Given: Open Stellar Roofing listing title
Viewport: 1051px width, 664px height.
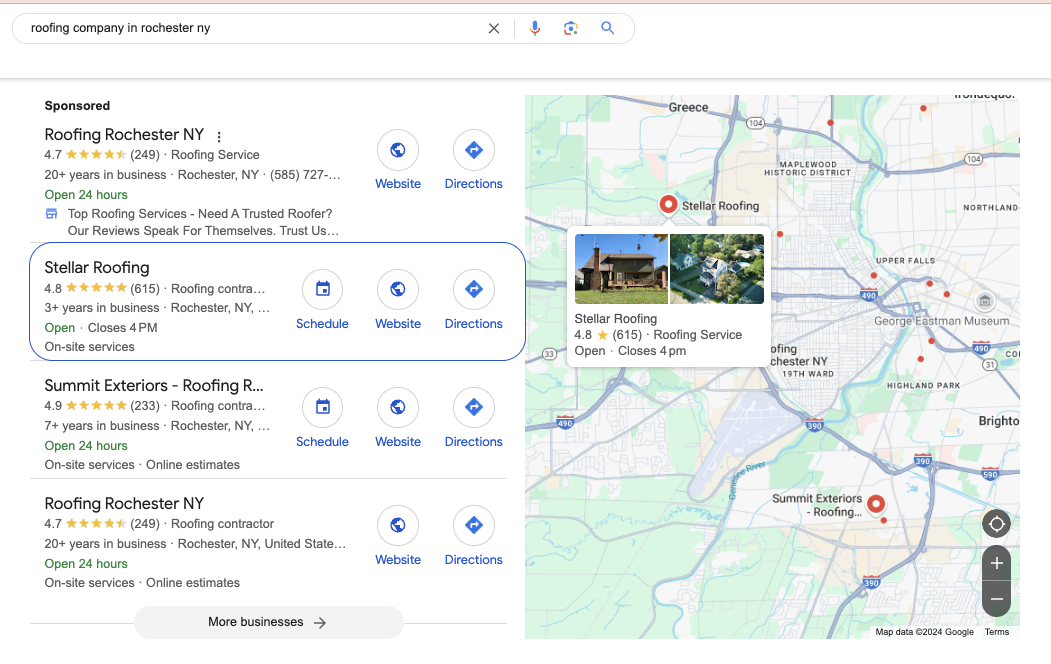Looking at the screenshot, I should [x=97, y=267].
